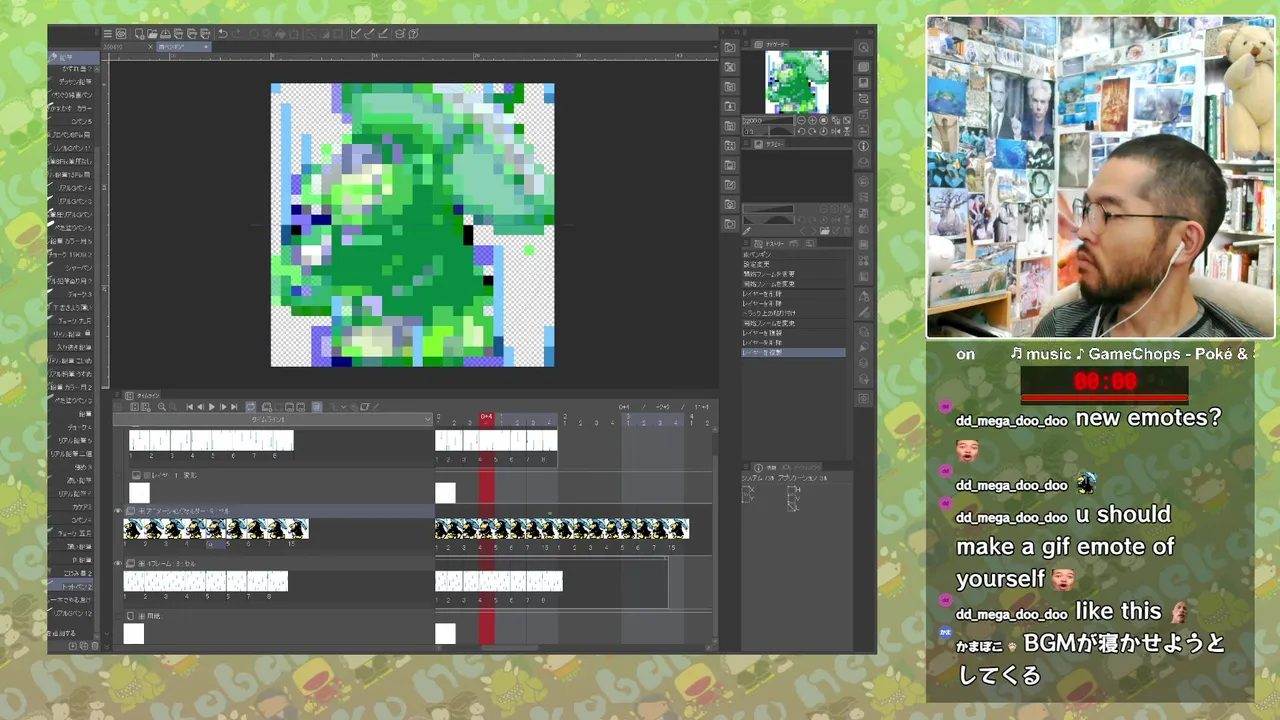Toggle the onion skin button in timeline toolbar

pos(317,407)
